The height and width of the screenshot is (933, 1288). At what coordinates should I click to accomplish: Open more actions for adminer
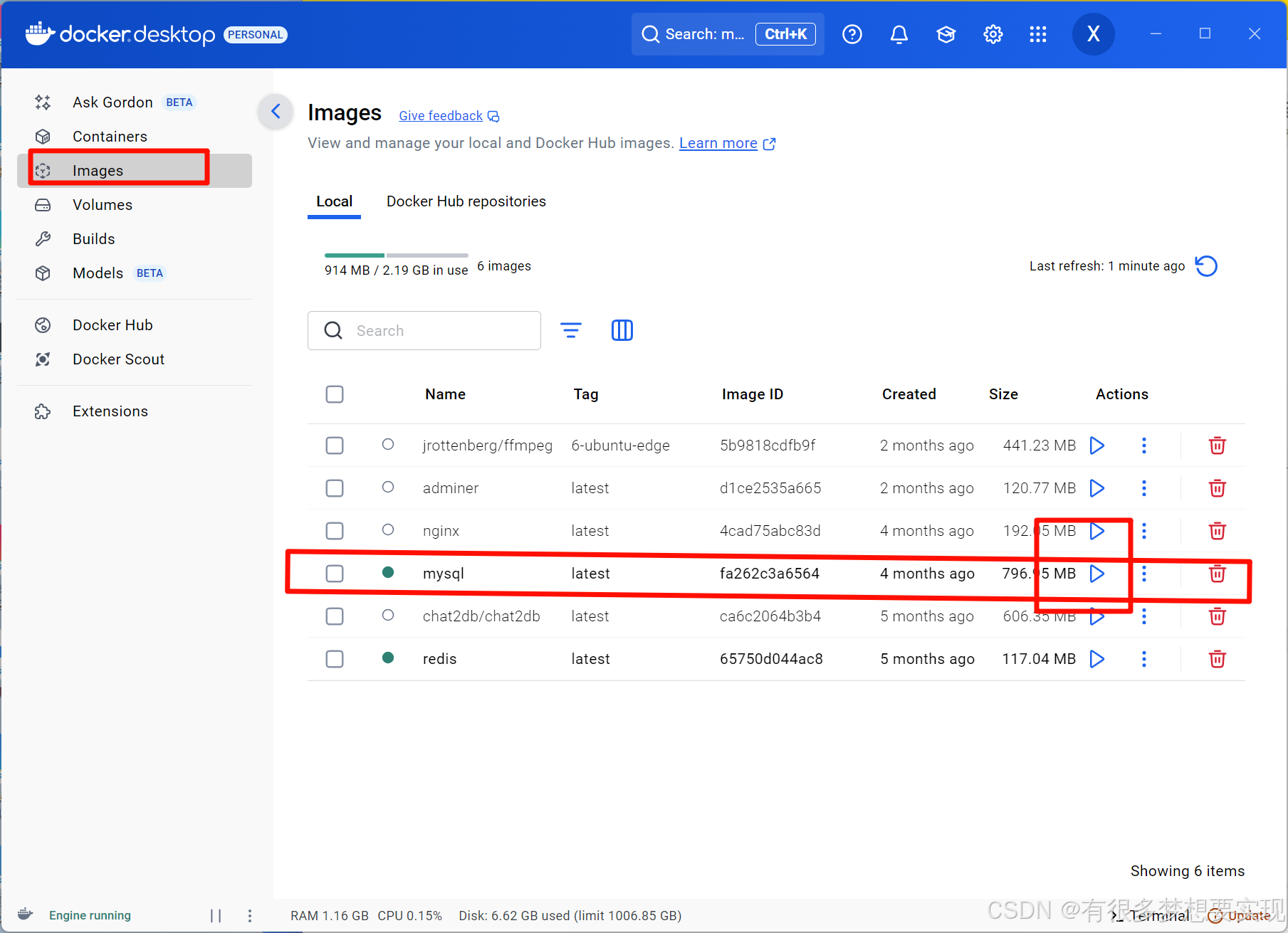[1143, 488]
